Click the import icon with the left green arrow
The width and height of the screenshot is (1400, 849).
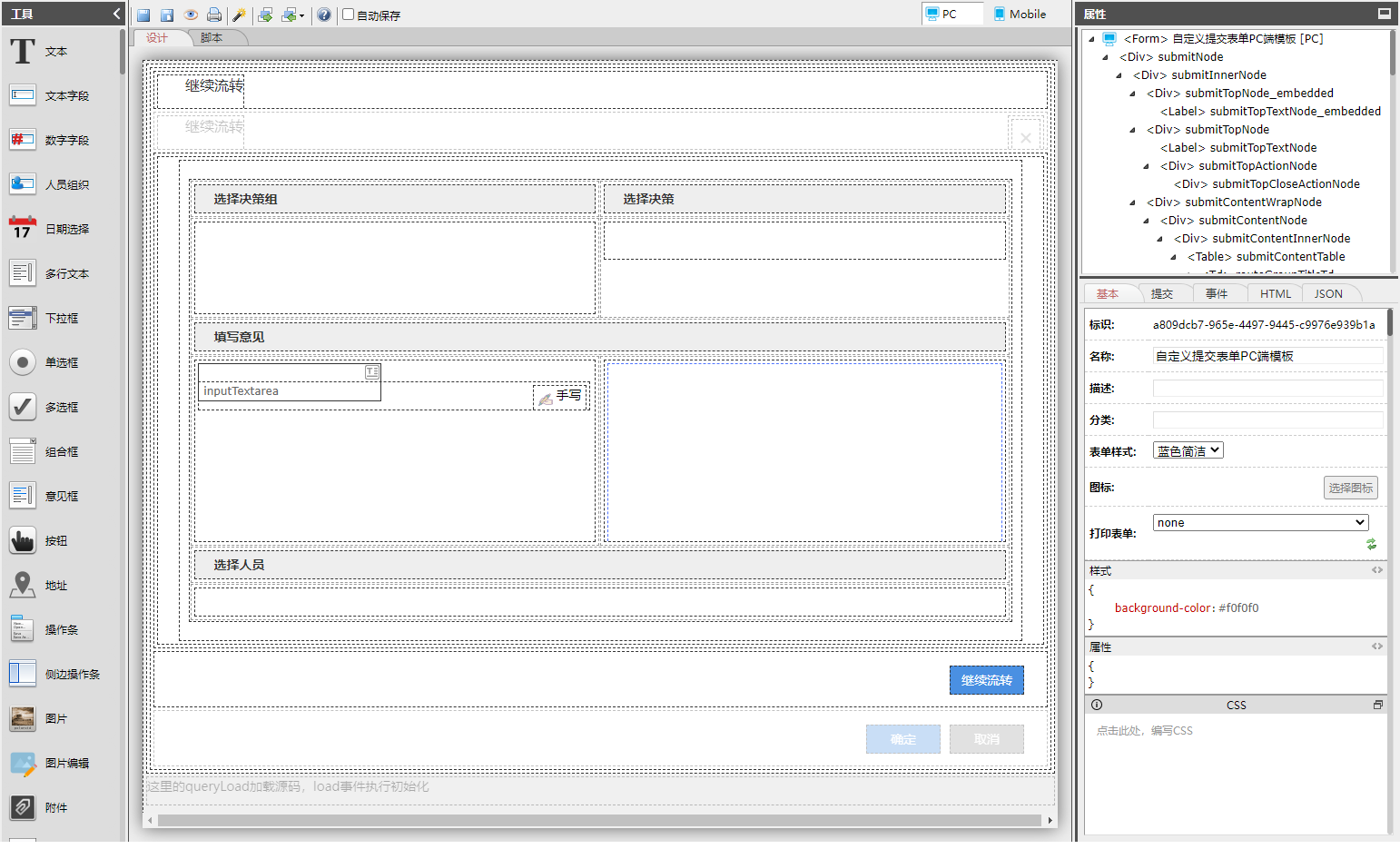[289, 15]
